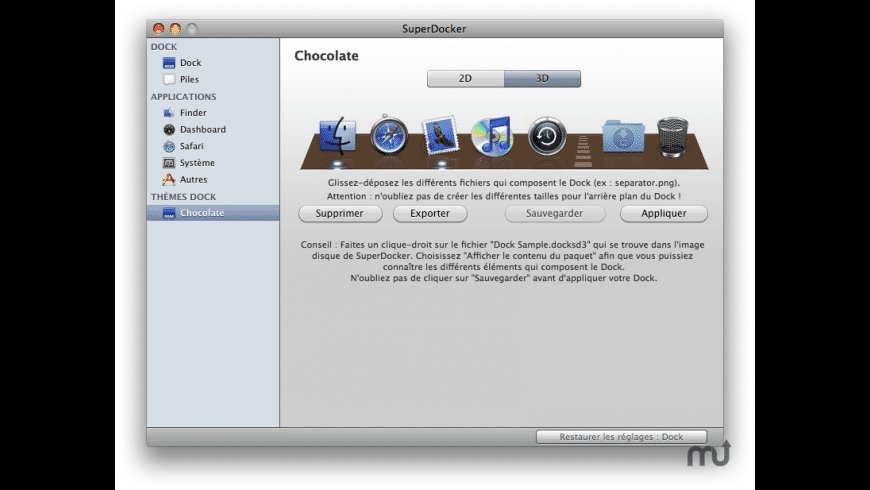Click the Chocolate theme icon in sidebar
The image size is (870, 490).
point(169,213)
